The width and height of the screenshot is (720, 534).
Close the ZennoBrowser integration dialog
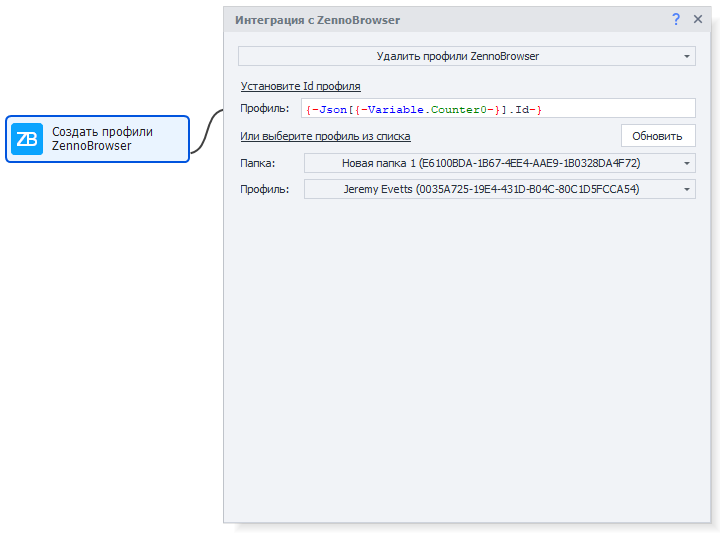698,19
